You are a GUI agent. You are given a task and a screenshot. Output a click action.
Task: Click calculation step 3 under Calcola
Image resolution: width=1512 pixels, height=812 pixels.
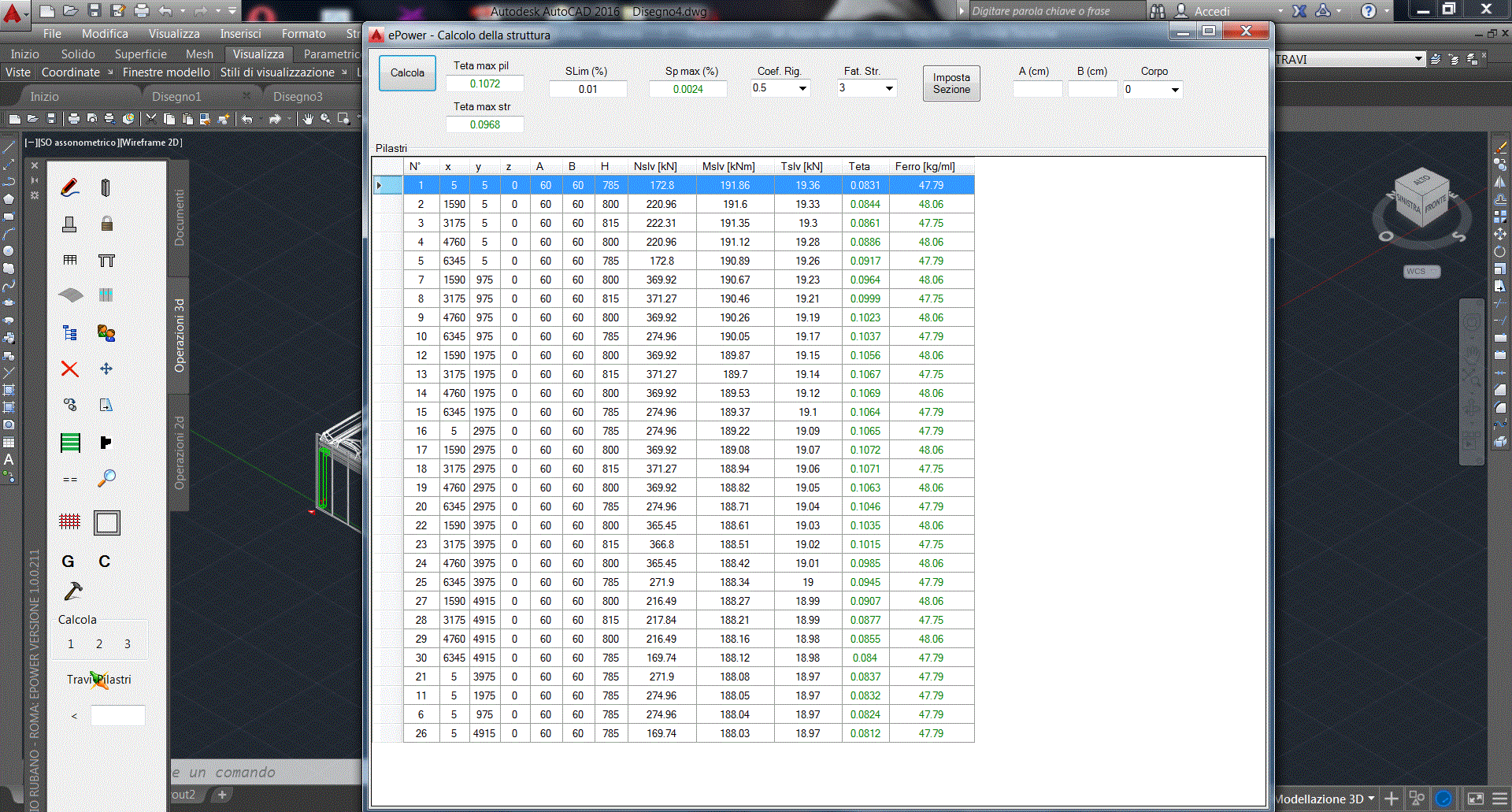click(x=128, y=644)
